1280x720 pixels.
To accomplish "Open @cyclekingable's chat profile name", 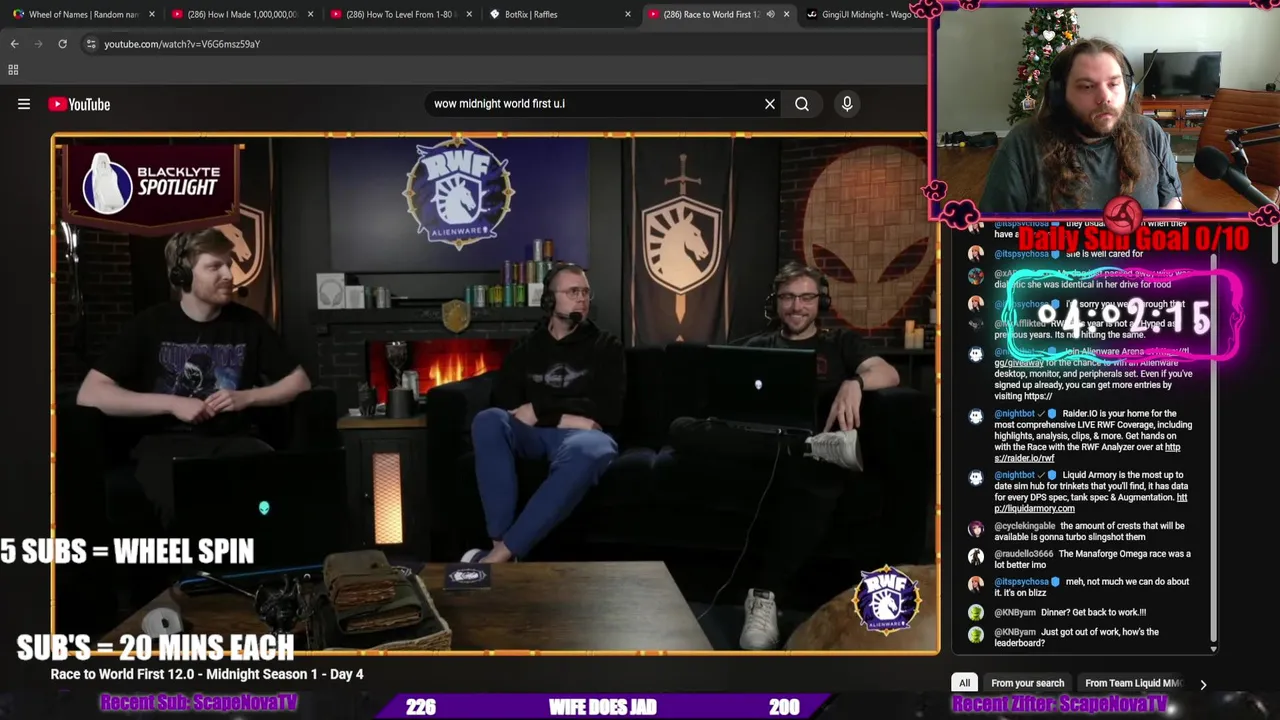I will point(1025,526).
